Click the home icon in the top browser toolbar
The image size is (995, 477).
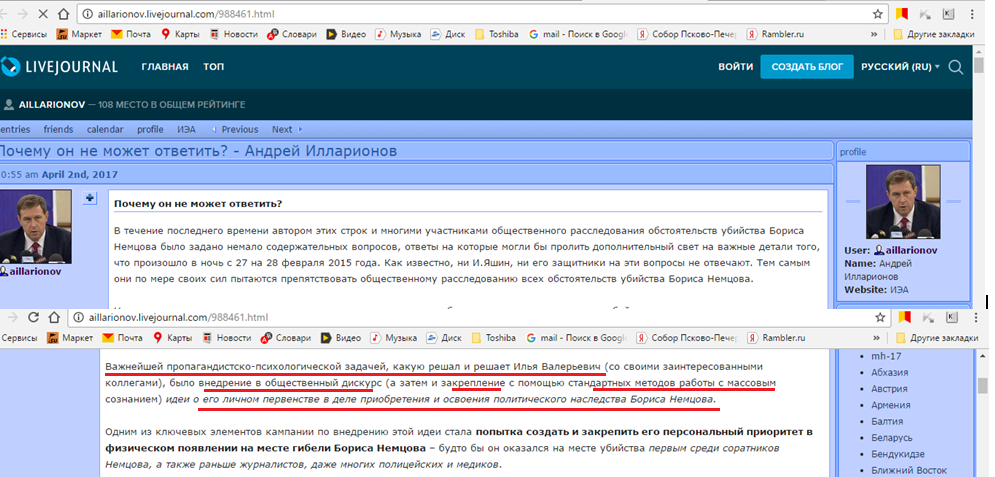click(x=63, y=14)
